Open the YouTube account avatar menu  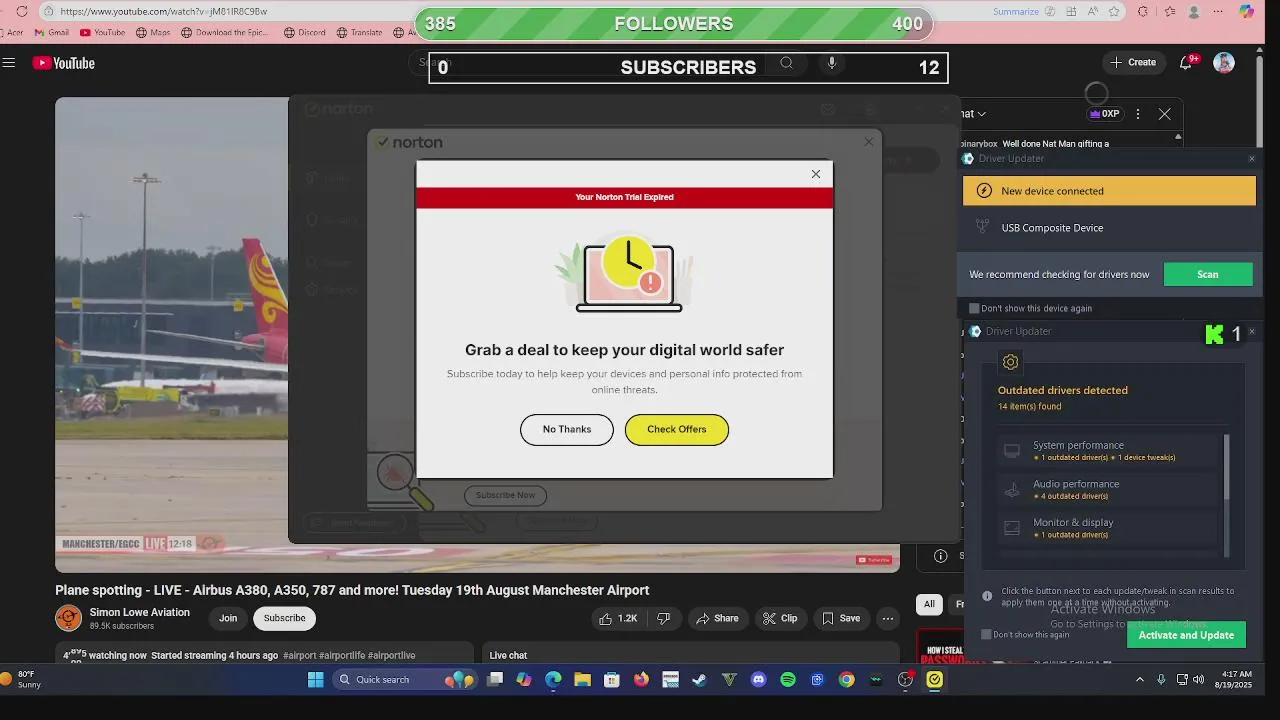1224,62
